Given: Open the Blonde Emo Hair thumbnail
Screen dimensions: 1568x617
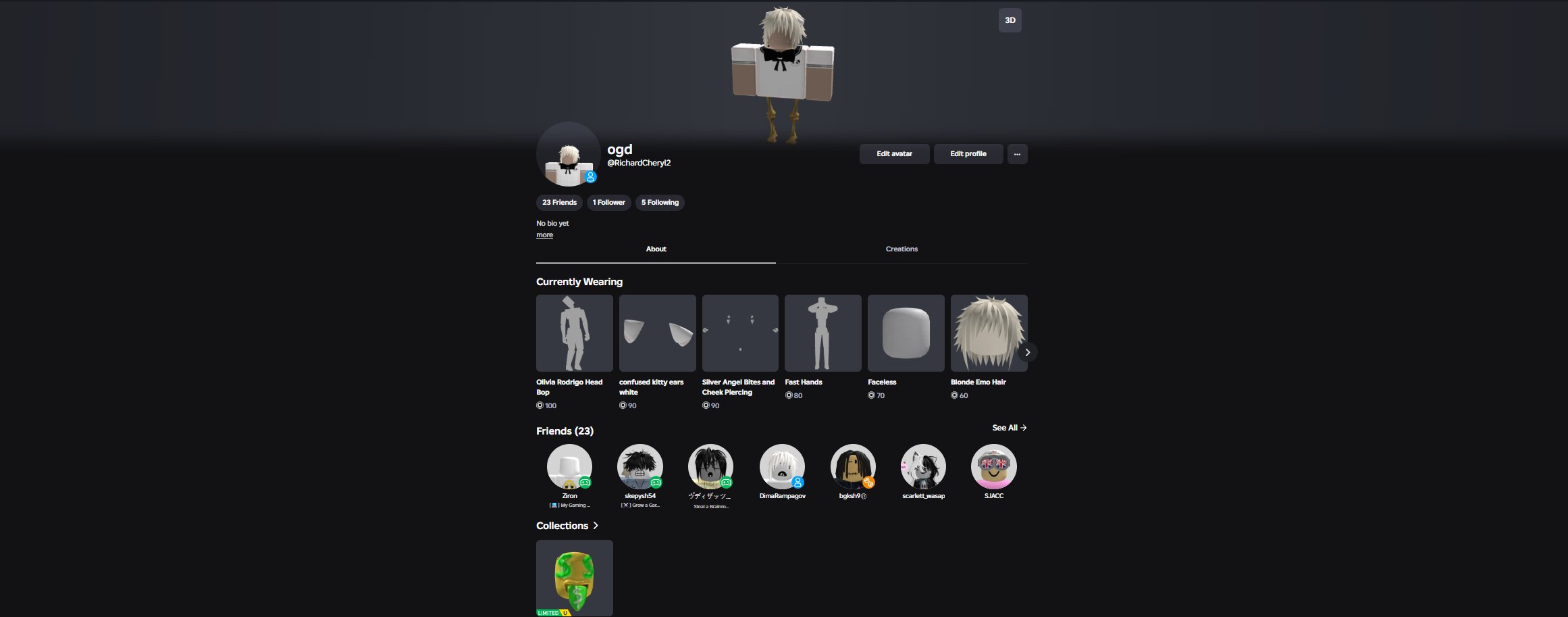Looking at the screenshot, I should click(x=989, y=332).
